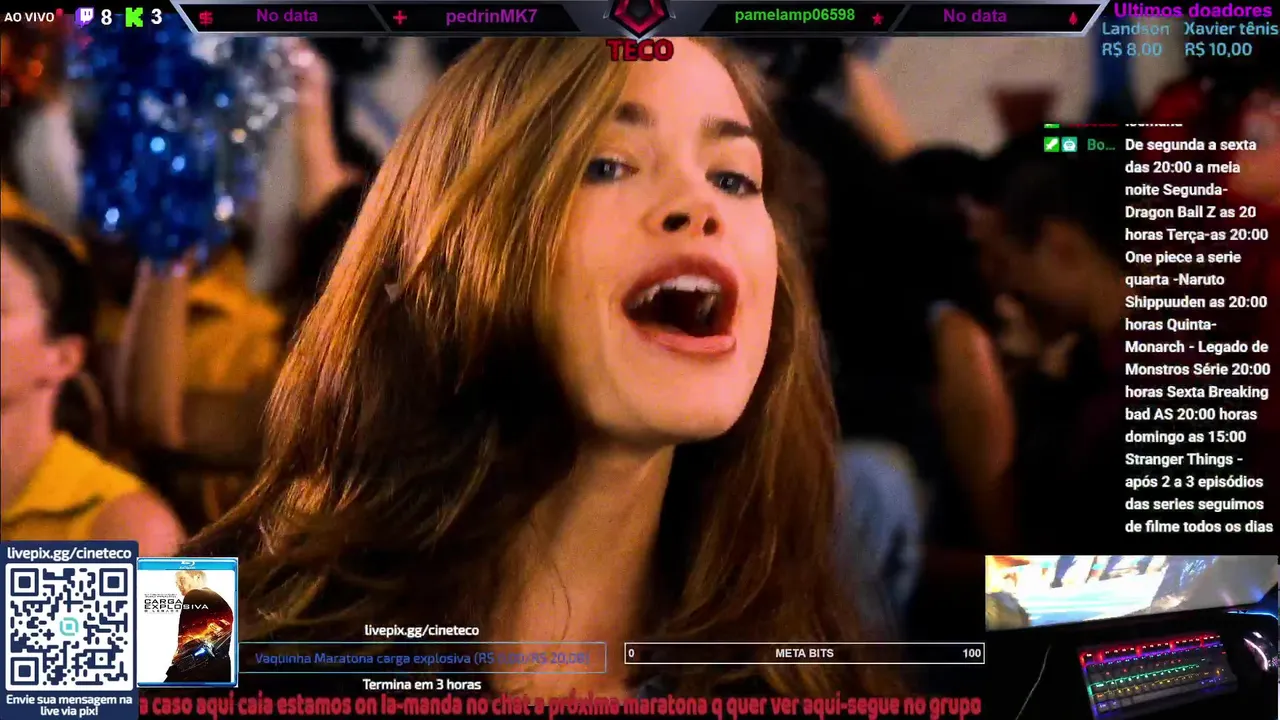
Task: Click the teal robot bot badge in chat
Action: click(1069, 144)
